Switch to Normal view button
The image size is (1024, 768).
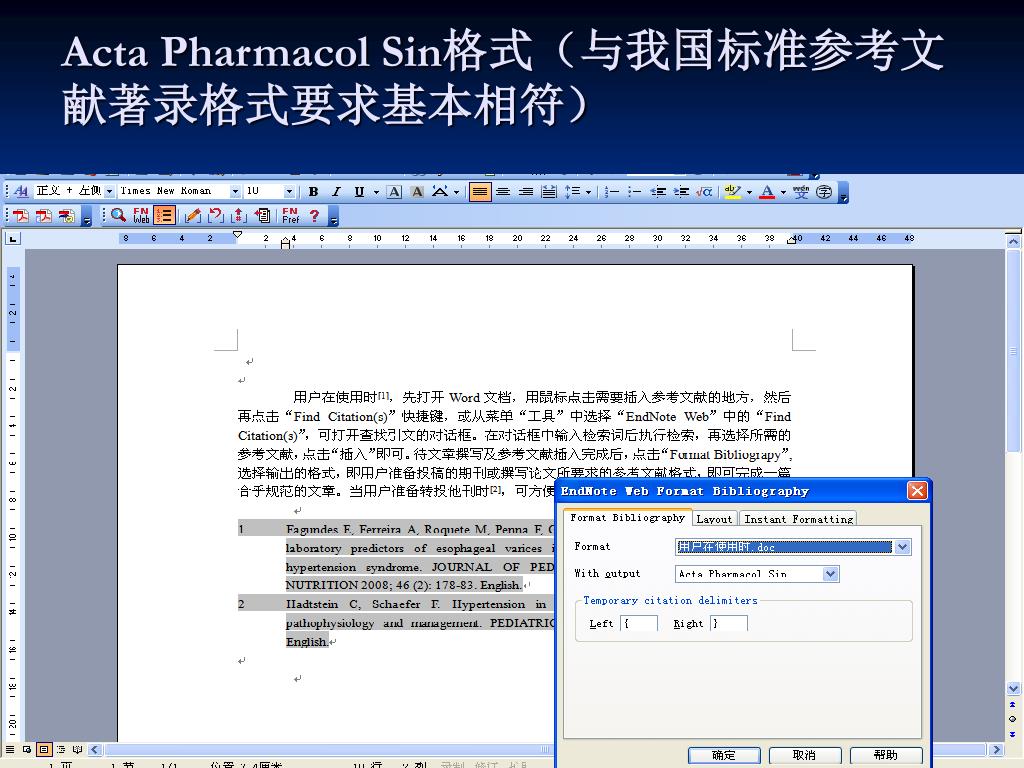[x=10, y=749]
